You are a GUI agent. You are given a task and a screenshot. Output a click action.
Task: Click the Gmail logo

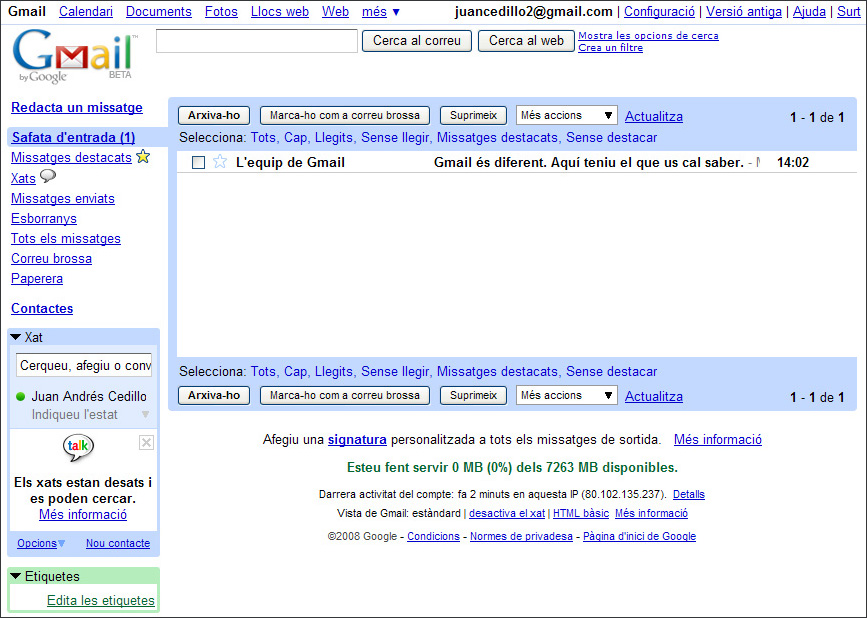coord(74,57)
